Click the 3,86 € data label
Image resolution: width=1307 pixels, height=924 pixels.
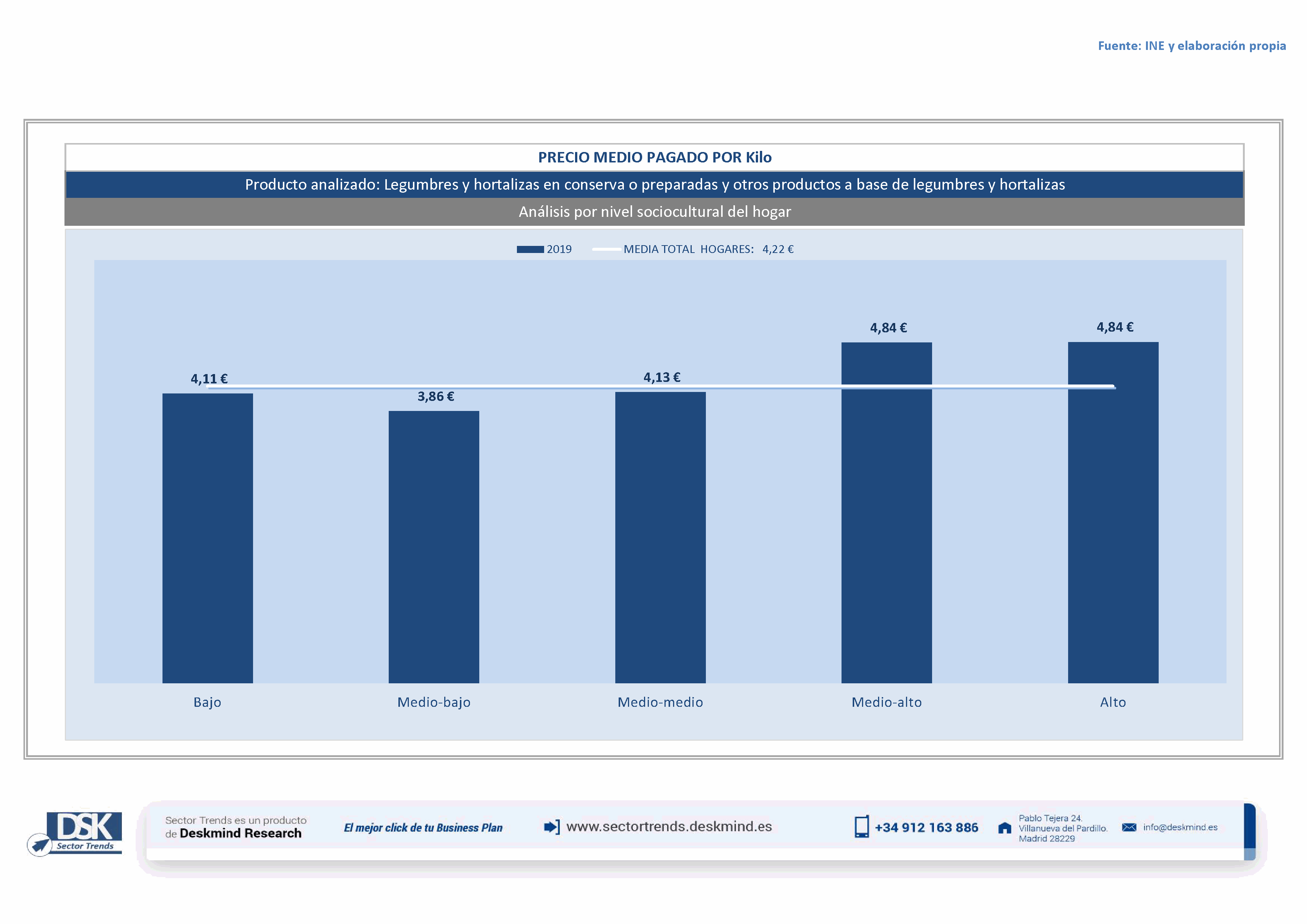435,396
